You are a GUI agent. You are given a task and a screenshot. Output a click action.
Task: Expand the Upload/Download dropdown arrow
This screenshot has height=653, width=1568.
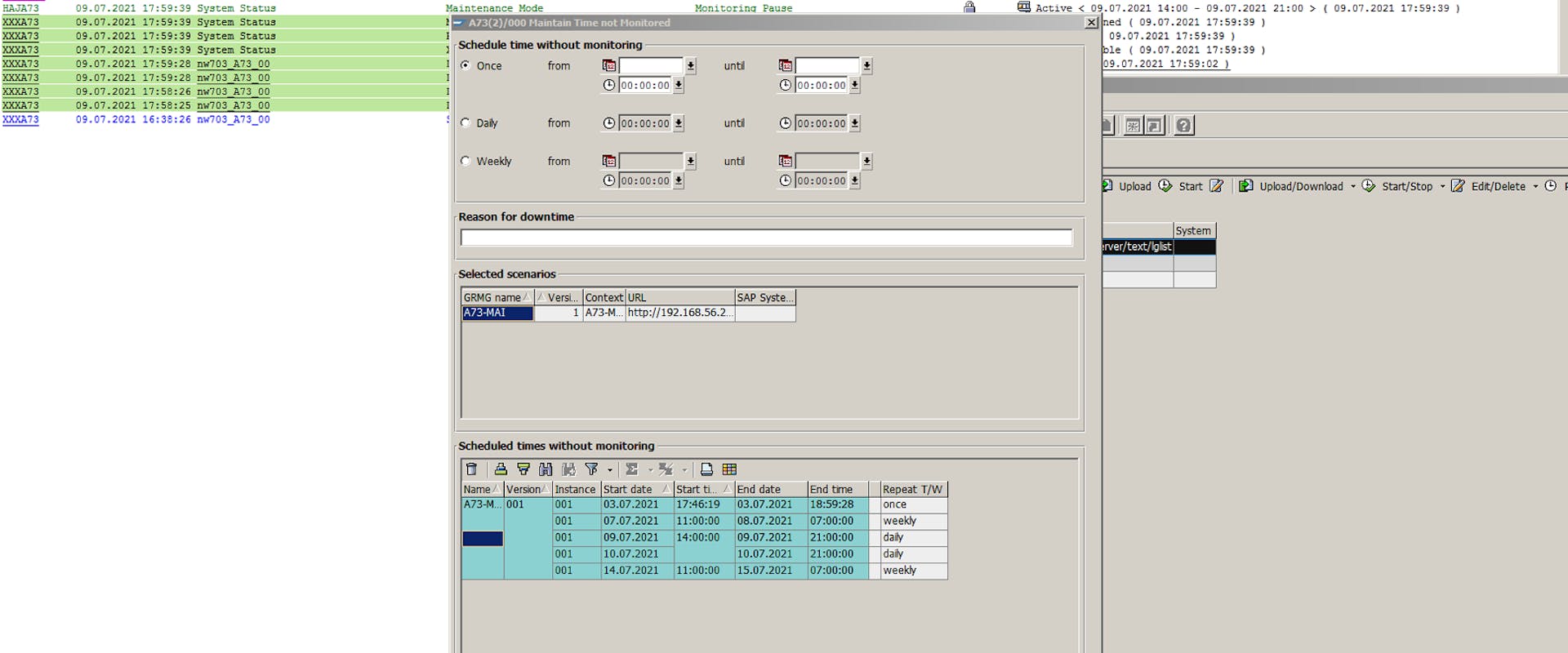[x=1352, y=186]
